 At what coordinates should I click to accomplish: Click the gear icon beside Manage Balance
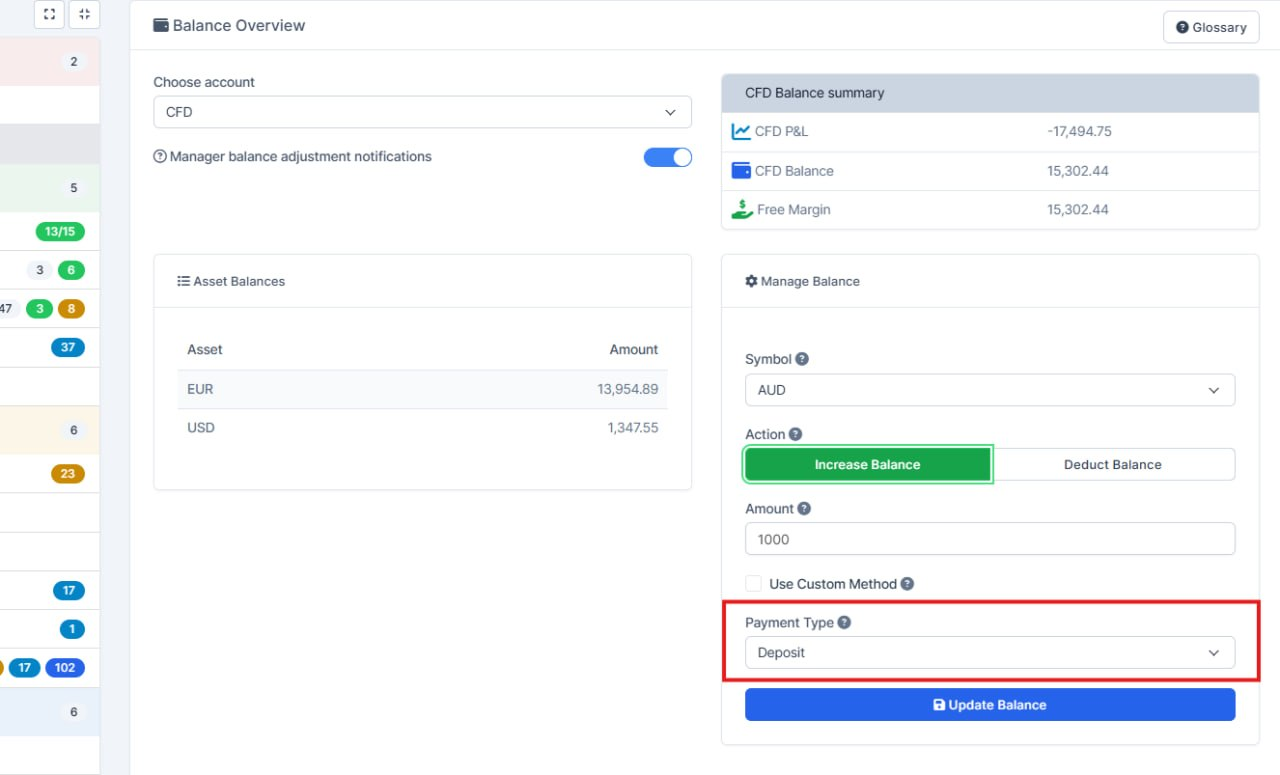[751, 281]
